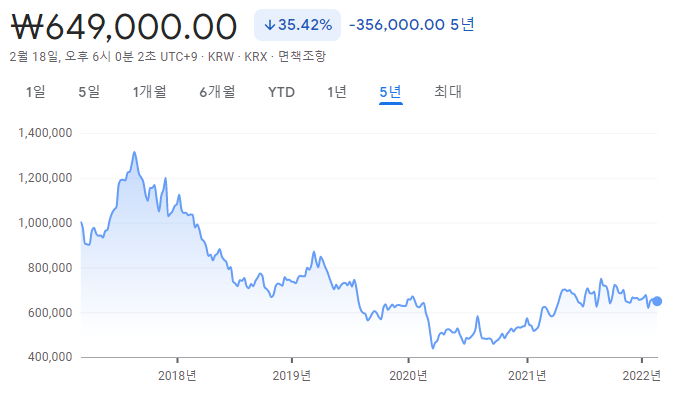The width and height of the screenshot is (691, 403).
Task: Show the YTD chart range
Action: click(x=281, y=92)
